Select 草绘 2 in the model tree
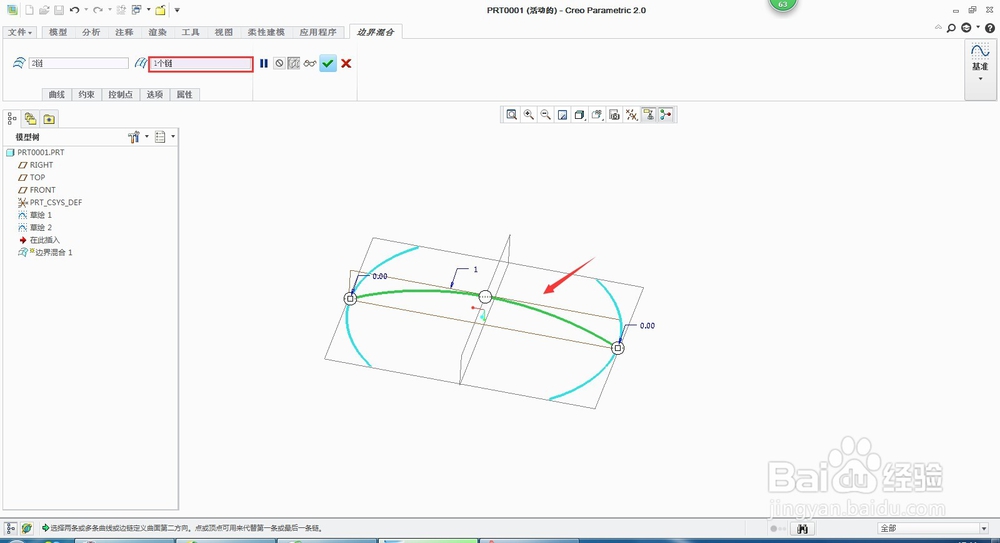Viewport: 1000px width, 543px height. (x=41, y=227)
